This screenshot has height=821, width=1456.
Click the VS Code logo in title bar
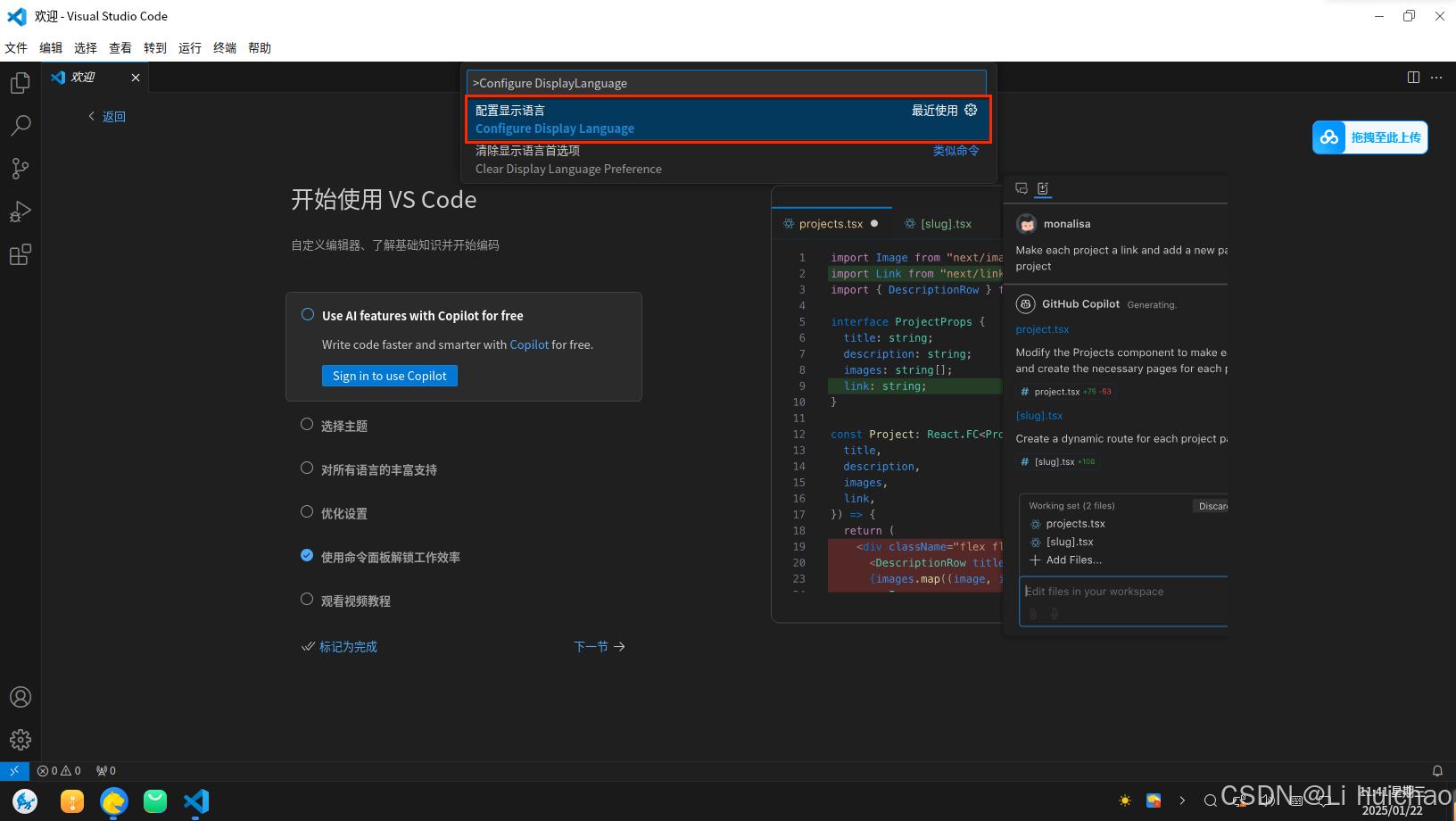[x=17, y=16]
